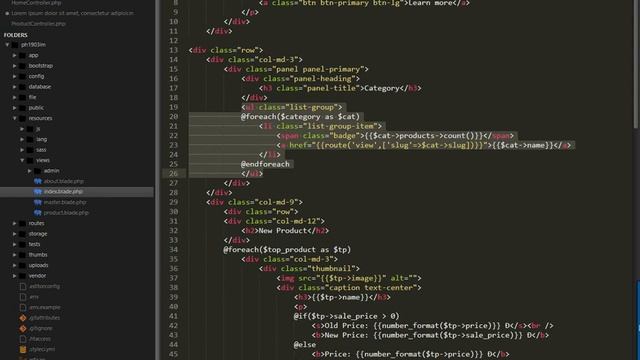Click the editor vertical scrollbar thumb
The height and width of the screenshot is (360, 640).
point(636,63)
